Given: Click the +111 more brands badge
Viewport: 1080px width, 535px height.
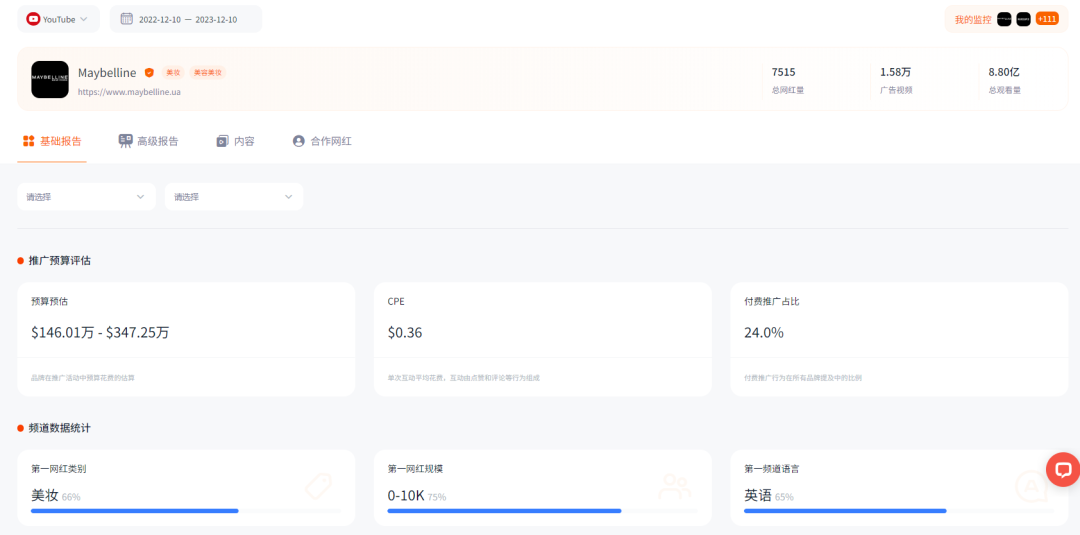Looking at the screenshot, I should click(1047, 19).
